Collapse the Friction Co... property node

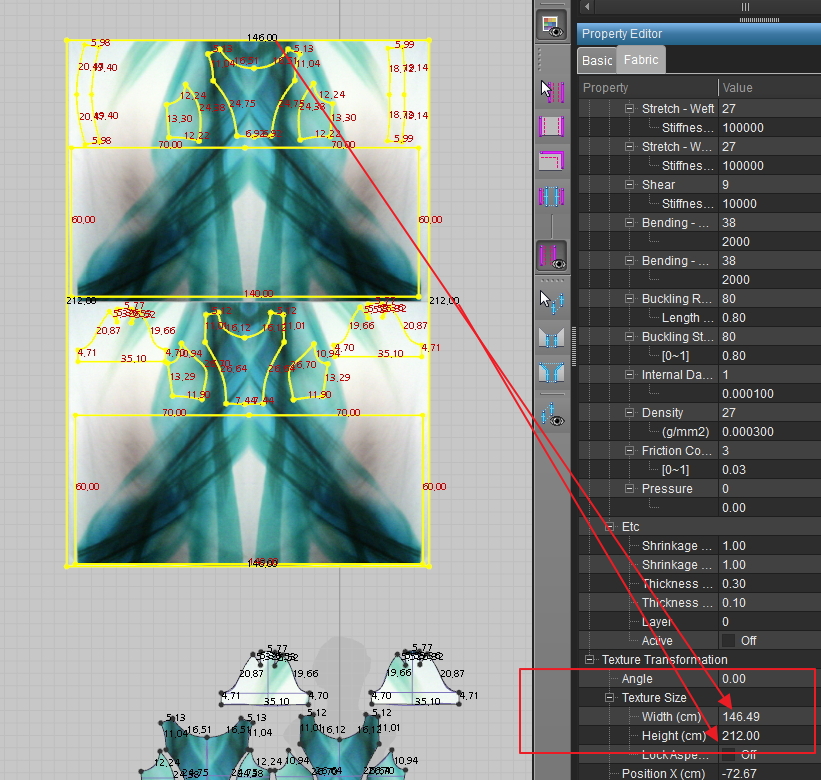click(629, 451)
